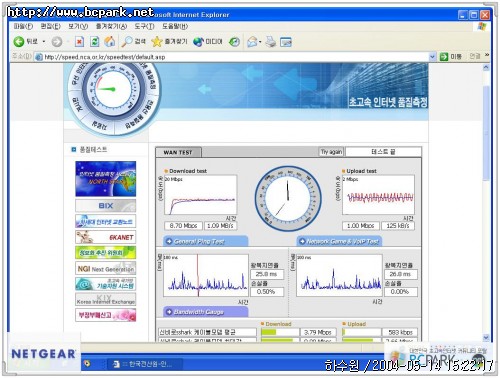Click the Network Game & VoIP Test plus icon

pos(302,241)
